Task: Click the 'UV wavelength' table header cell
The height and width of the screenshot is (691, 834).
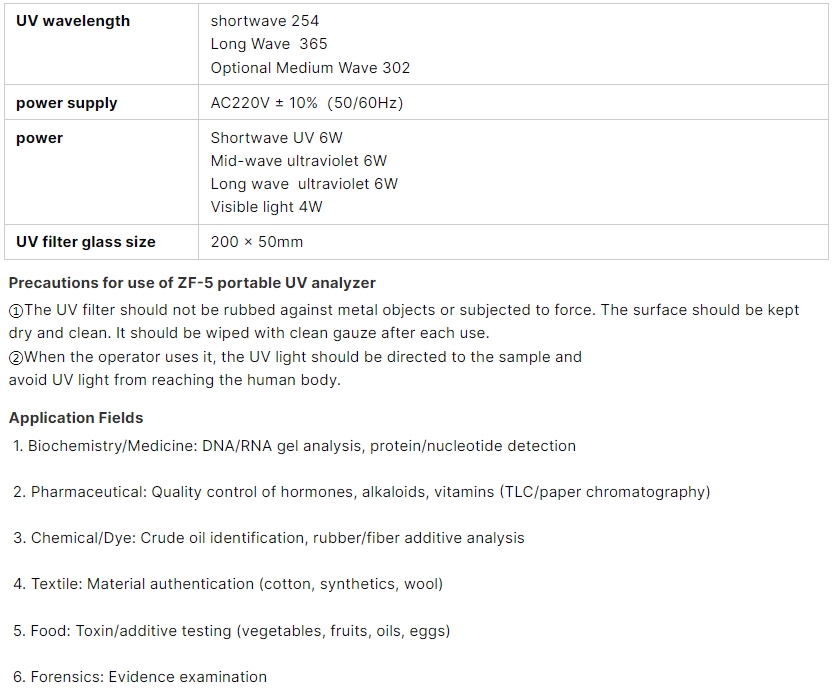Action: pyautogui.click(x=101, y=44)
